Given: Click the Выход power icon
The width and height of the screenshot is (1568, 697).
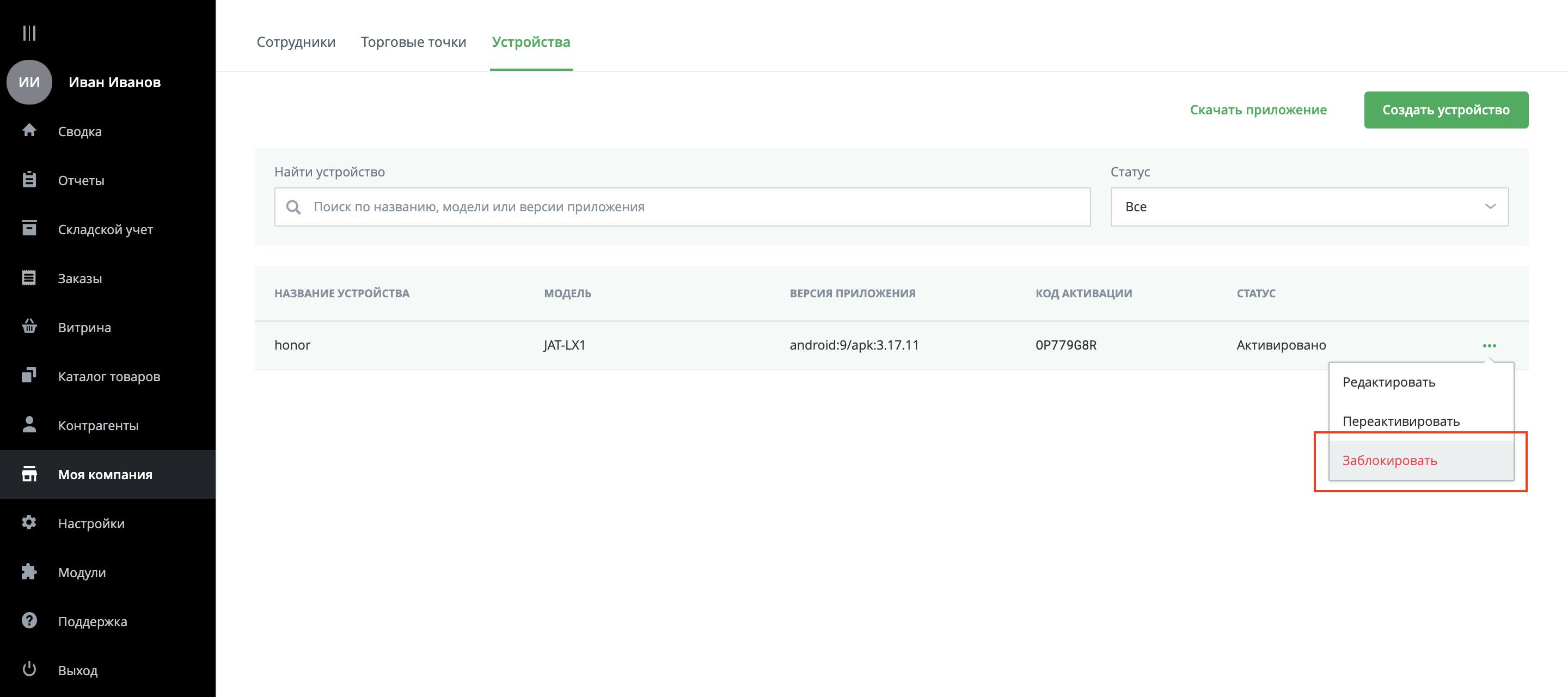Looking at the screenshot, I should (29, 669).
